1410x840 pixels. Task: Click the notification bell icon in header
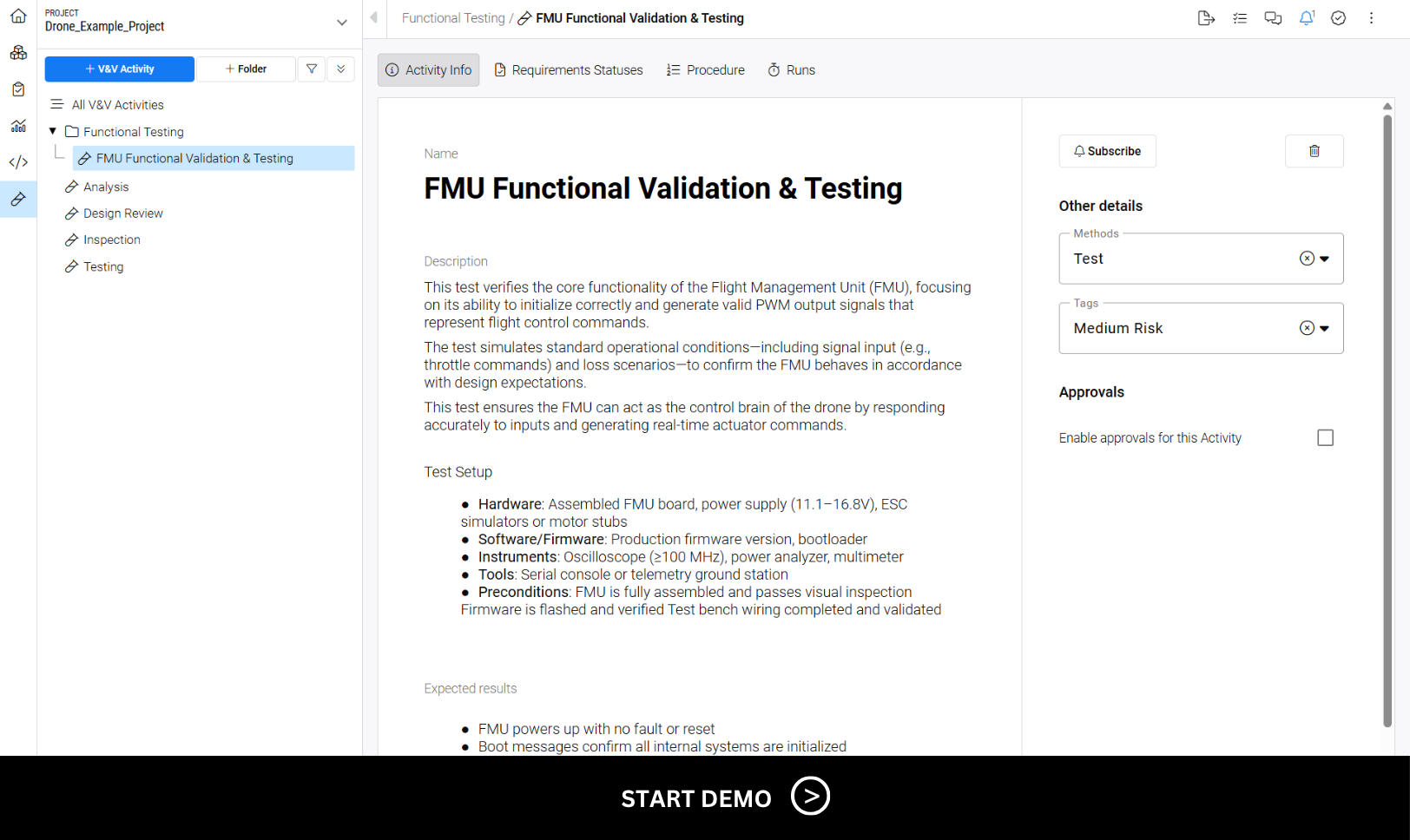point(1306,18)
